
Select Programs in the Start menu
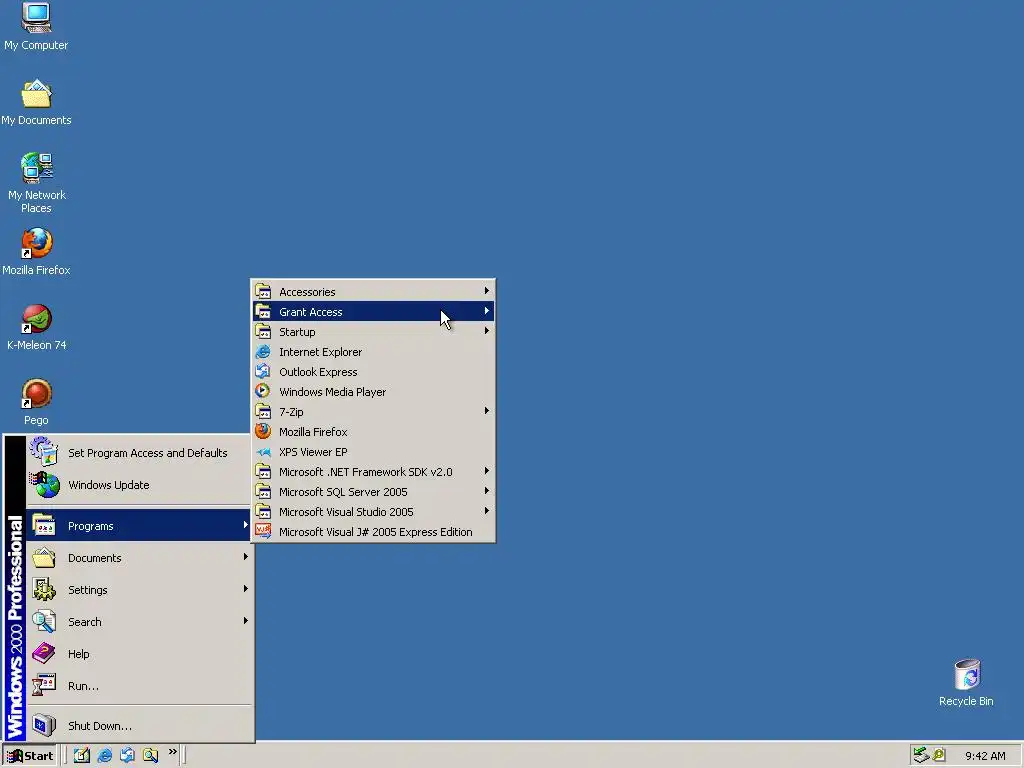pos(138,526)
